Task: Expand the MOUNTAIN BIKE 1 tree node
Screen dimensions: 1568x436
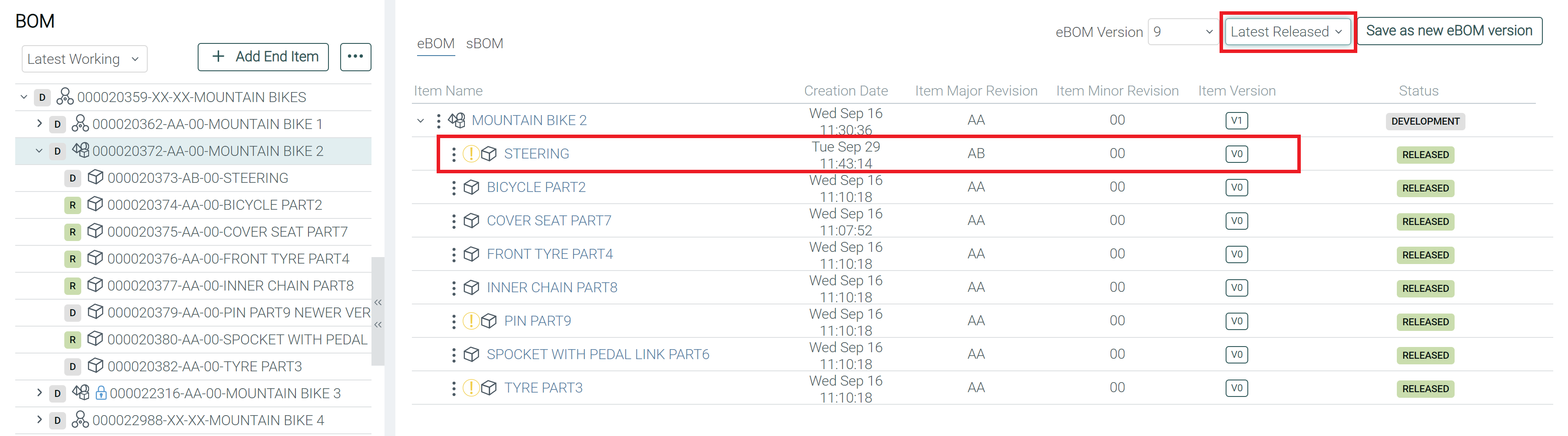Action: (x=40, y=124)
